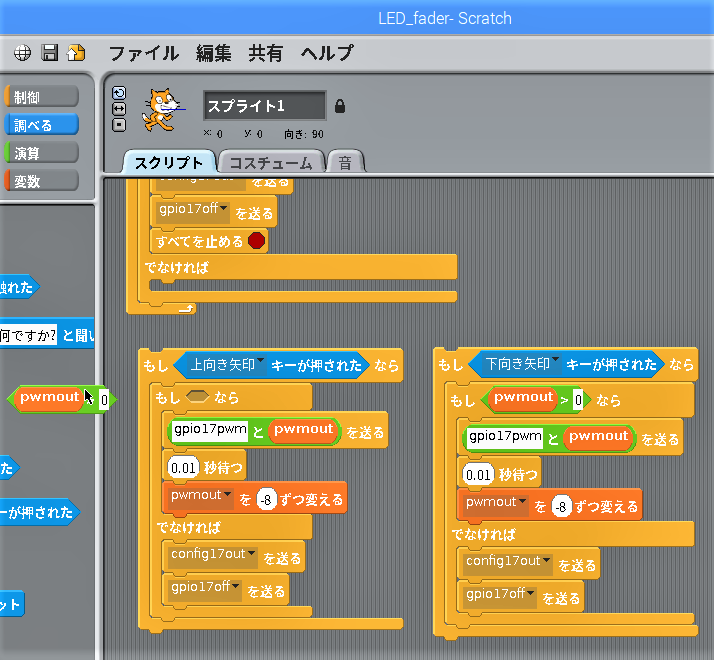The image size is (714, 660).
Task: Switch to the スクリプト tab
Action: (168, 162)
